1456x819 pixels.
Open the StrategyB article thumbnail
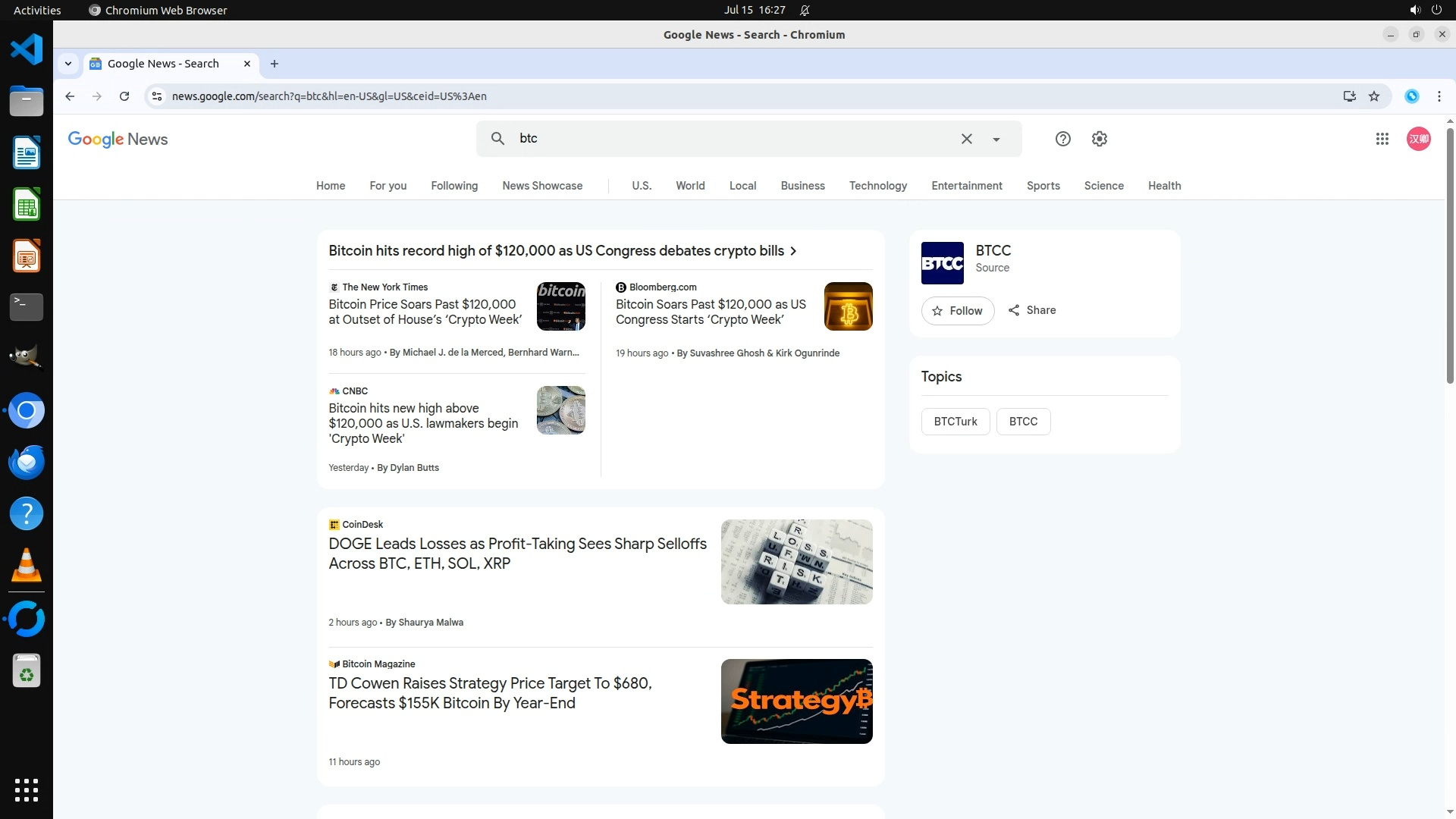796,701
